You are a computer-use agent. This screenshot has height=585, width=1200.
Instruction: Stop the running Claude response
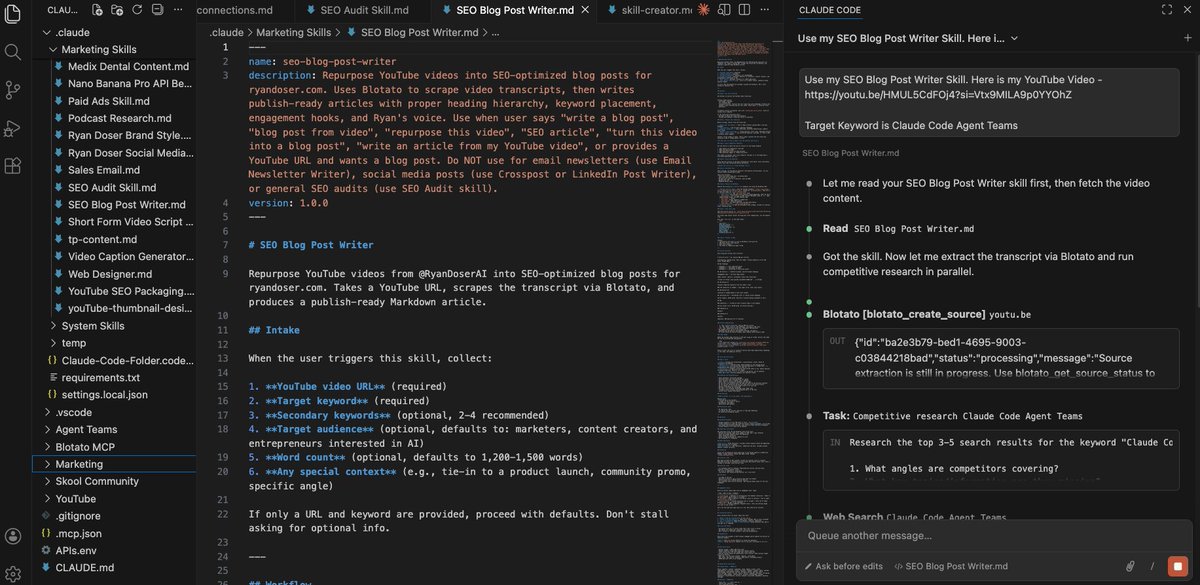[1177, 566]
